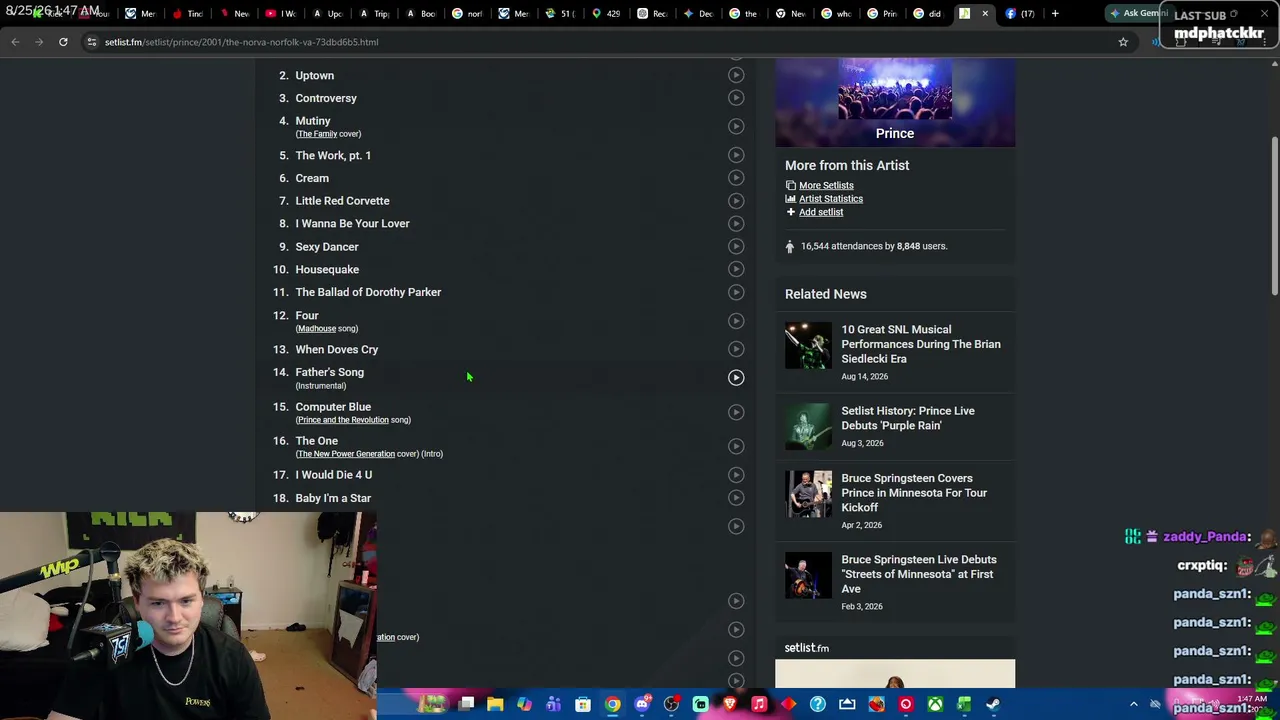
Task: Open the When Doves Cry link
Action: 336,349
